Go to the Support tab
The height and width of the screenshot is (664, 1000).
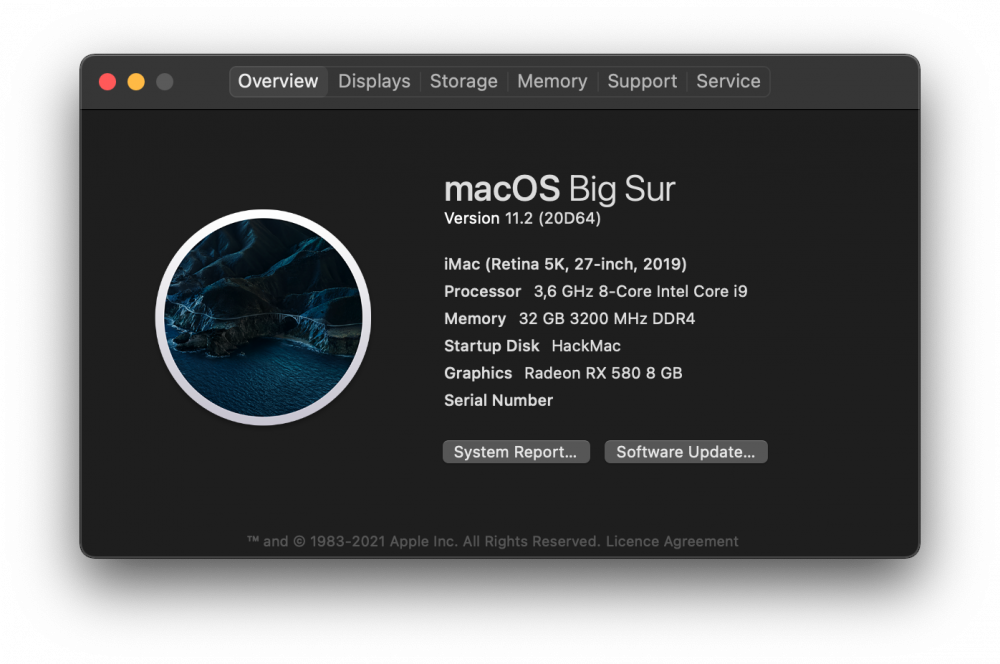tap(642, 82)
